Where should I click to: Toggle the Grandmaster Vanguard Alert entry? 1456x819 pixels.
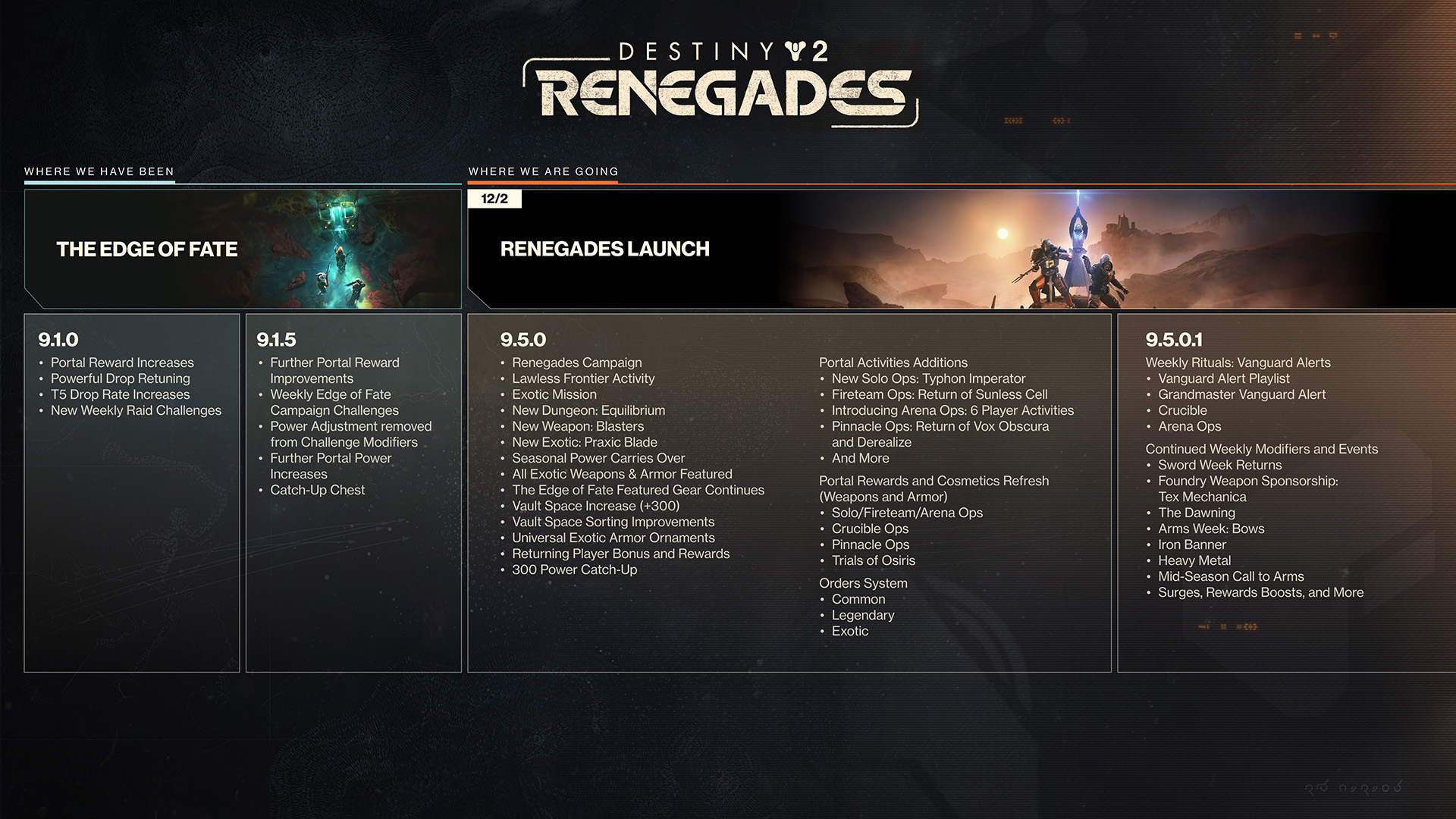coord(1241,394)
